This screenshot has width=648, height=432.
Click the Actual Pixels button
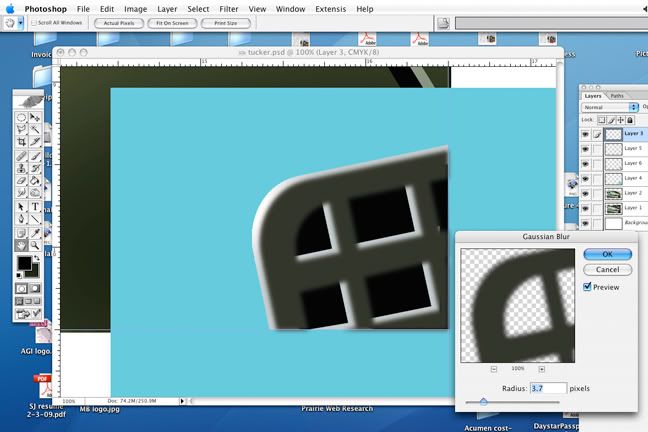click(x=119, y=23)
